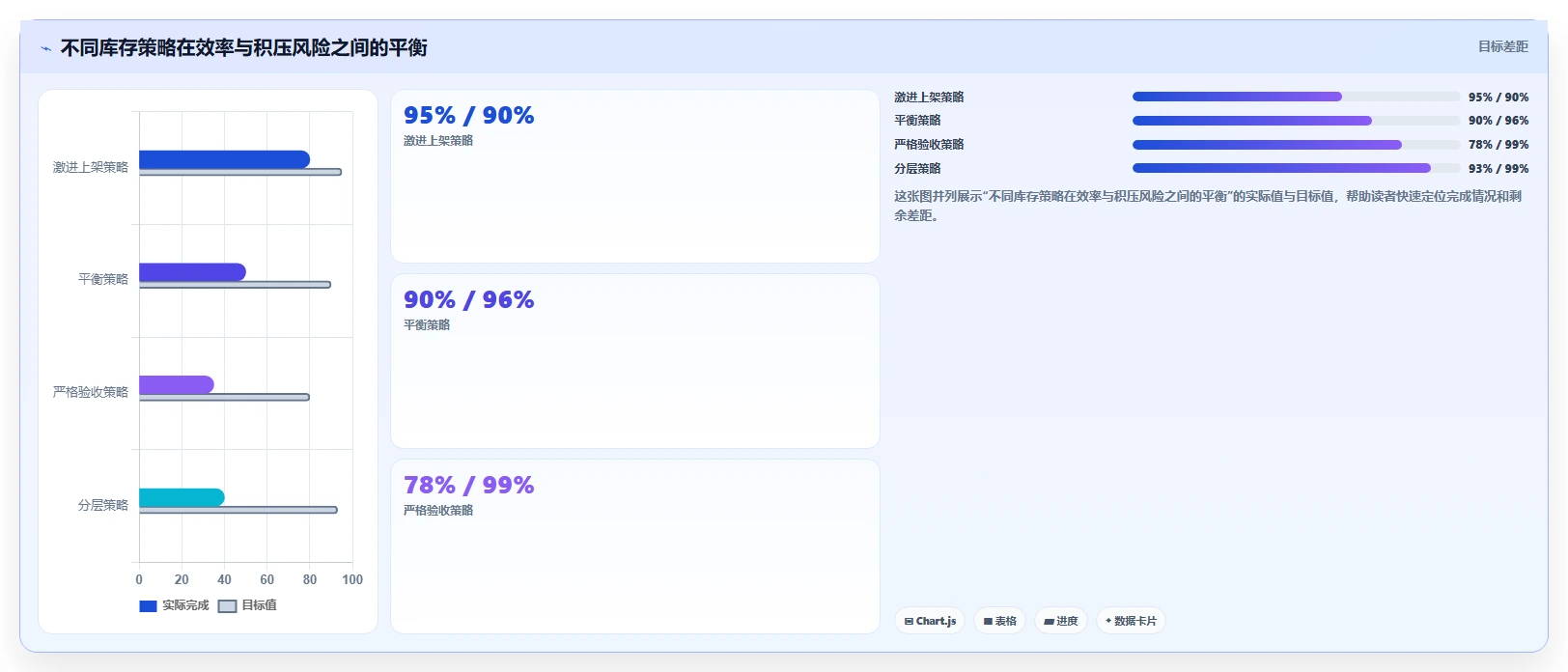
Task: Click the 进度 tag
Action: point(1060,621)
